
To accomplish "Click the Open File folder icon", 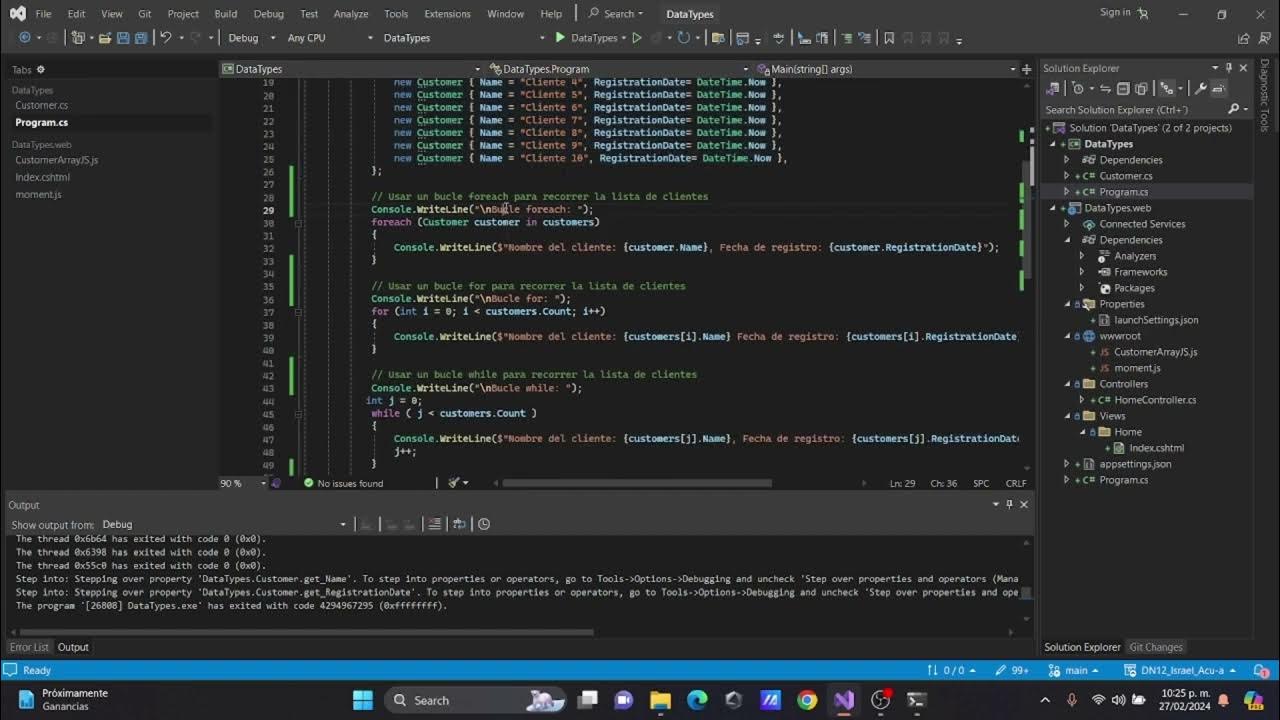I will point(104,37).
